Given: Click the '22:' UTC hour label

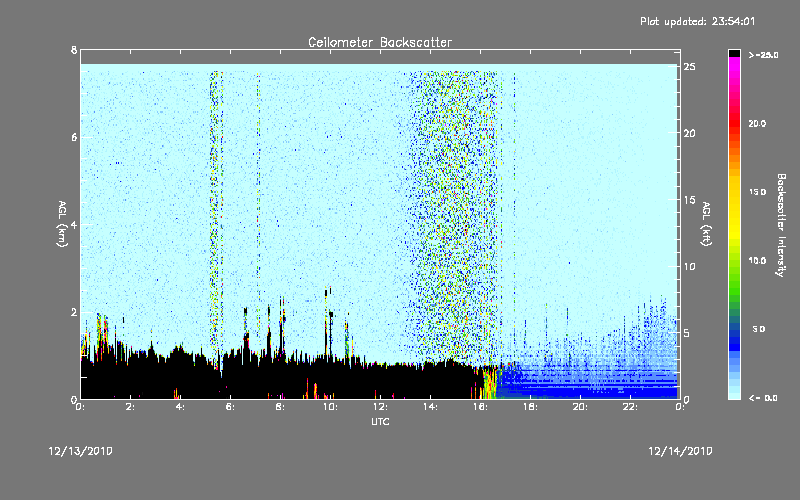Looking at the screenshot, I should click(631, 407).
